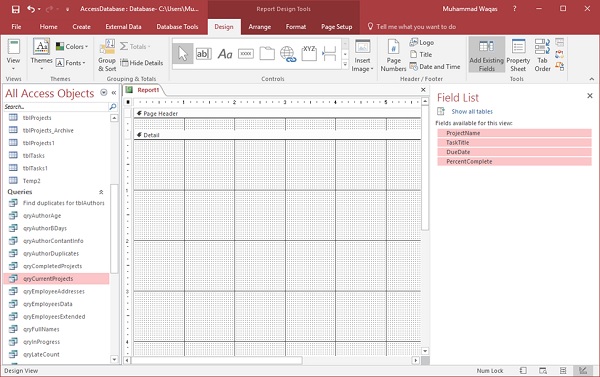The width and height of the screenshot is (600, 377).
Task: Collapse the navigation pane with shutter arrows
Action: click(x=114, y=93)
